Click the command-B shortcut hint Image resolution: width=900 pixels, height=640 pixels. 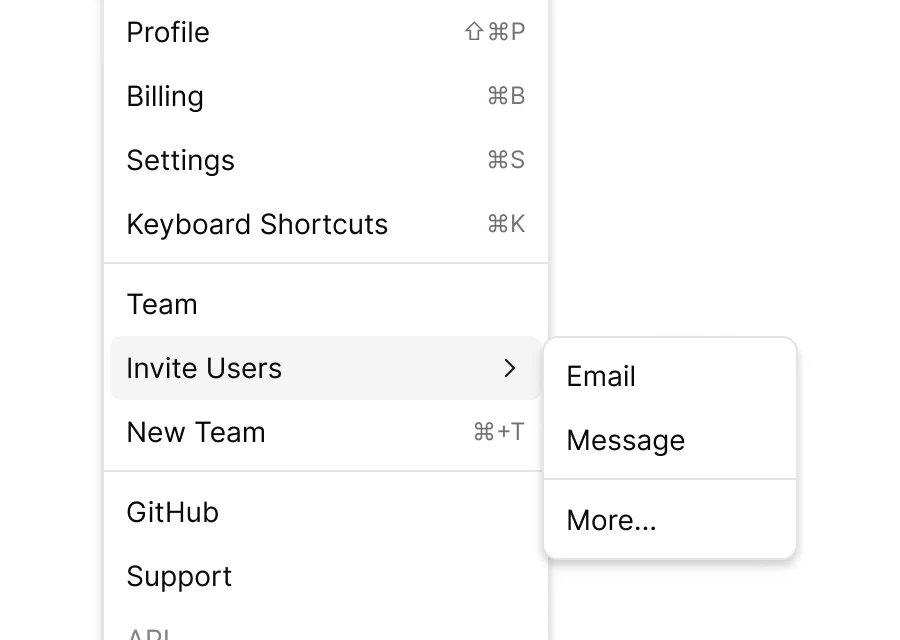coord(505,96)
